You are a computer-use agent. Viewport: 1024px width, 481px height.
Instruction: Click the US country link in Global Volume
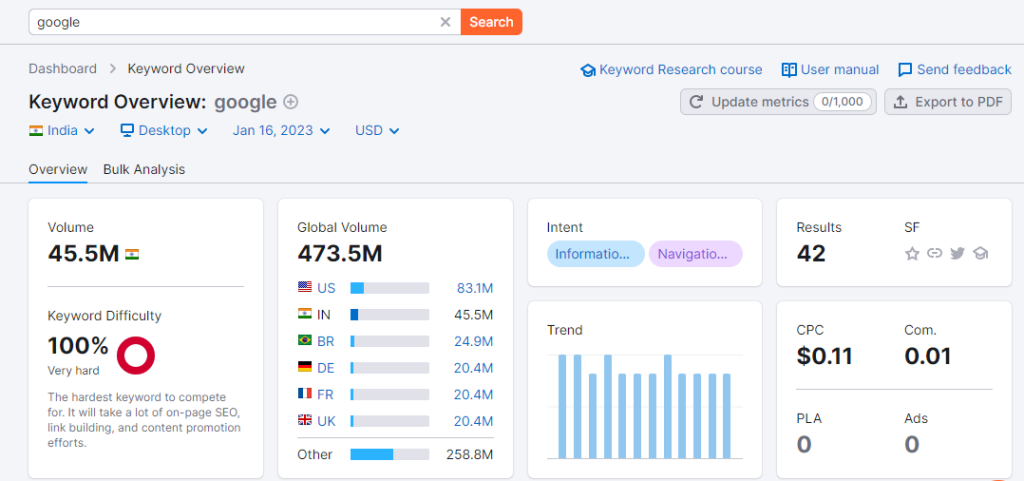point(327,288)
